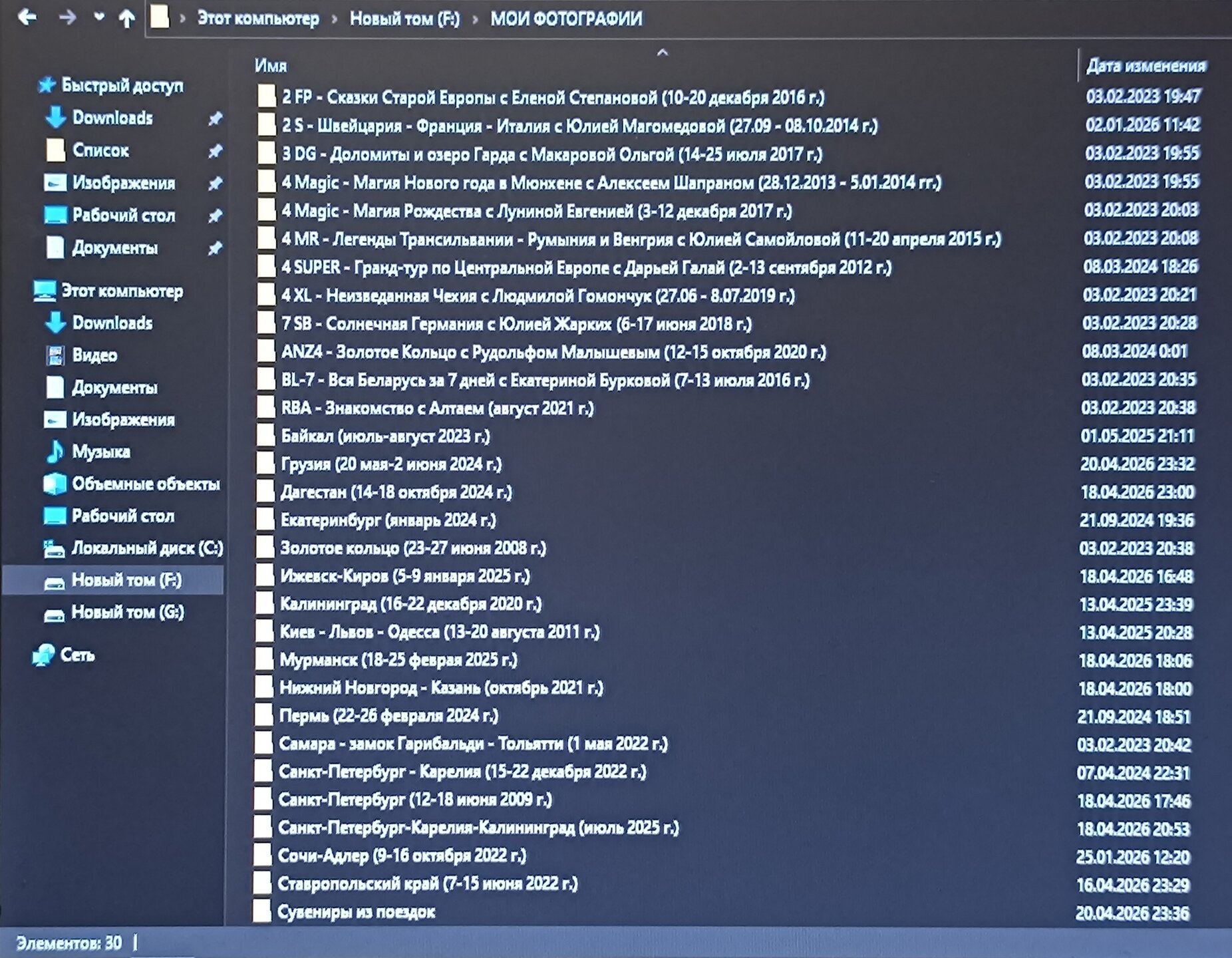Image resolution: width=1232 pixels, height=958 pixels.
Task: Select Быстрый доступ in navigation pane
Action: 122,86
